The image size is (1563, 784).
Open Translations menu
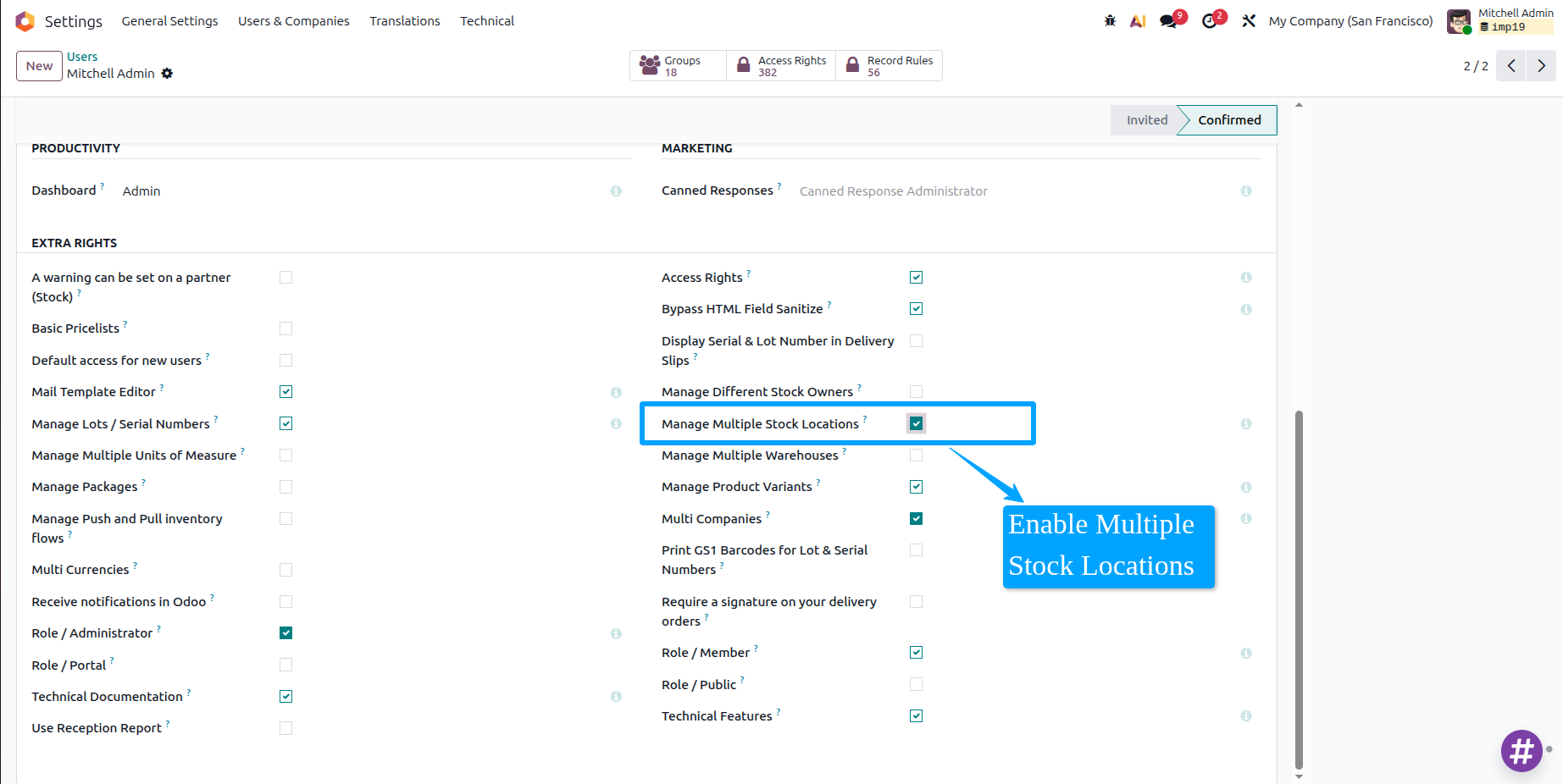[404, 21]
